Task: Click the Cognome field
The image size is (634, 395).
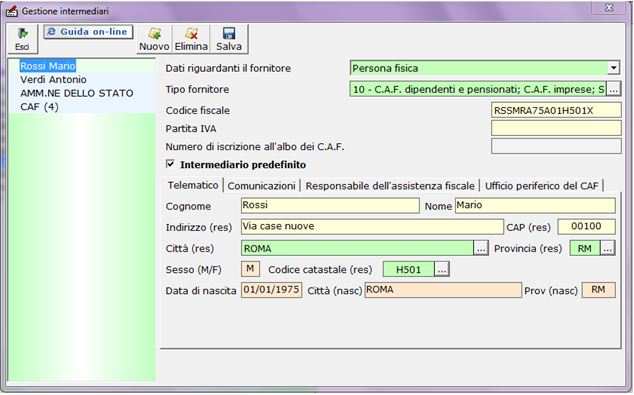Action: 330,205
